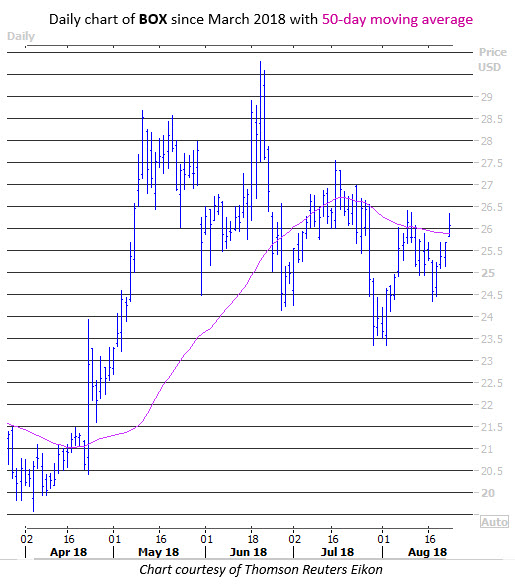Image resolution: width=515 pixels, height=584 pixels.
Task: Click the May 18 month label
Action: point(159,552)
